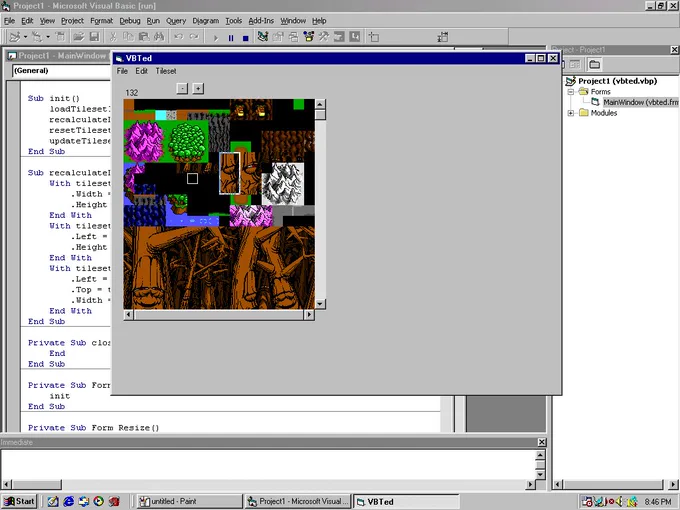This screenshot has width=680, height=510.
Task: Open the (General) object combo box
Action: (x=61, y=71)
